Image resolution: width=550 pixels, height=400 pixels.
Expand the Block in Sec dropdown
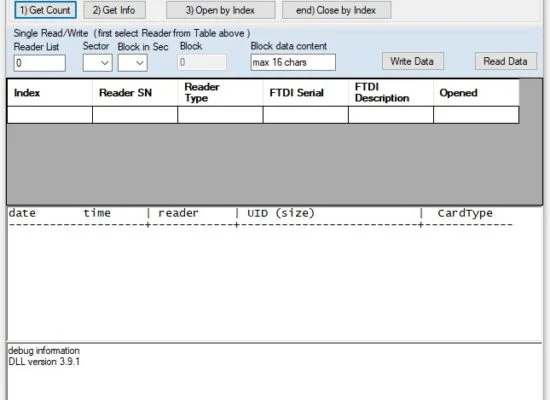pos(133,63)
